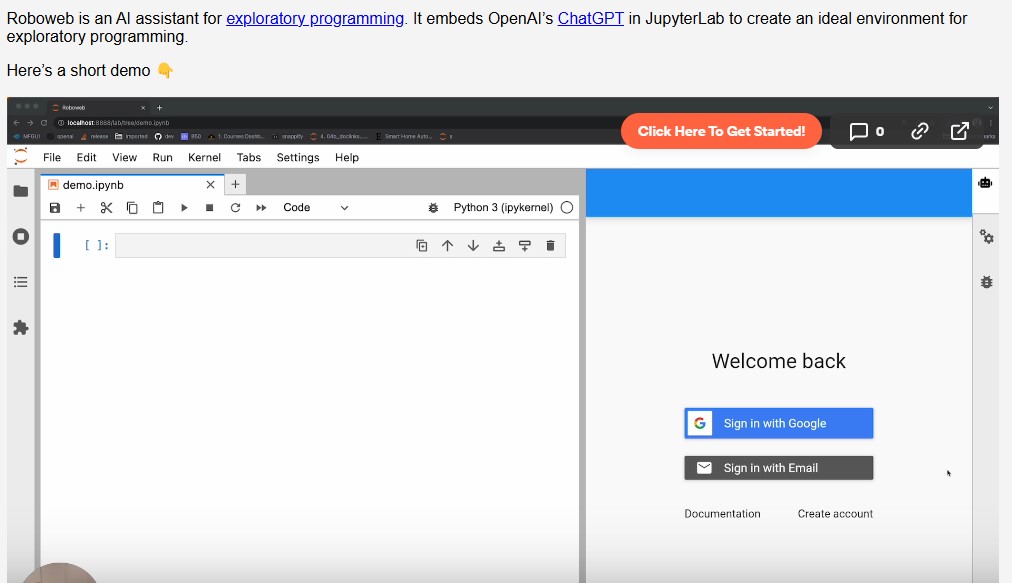
Task: Run the selected cell
Action: pos(184,208)
